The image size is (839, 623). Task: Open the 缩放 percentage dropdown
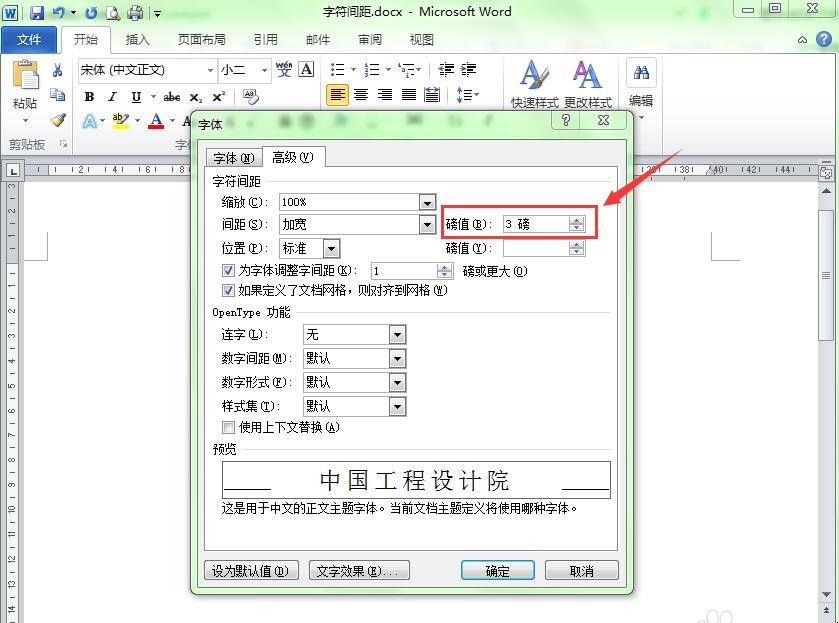pos(428,202)
